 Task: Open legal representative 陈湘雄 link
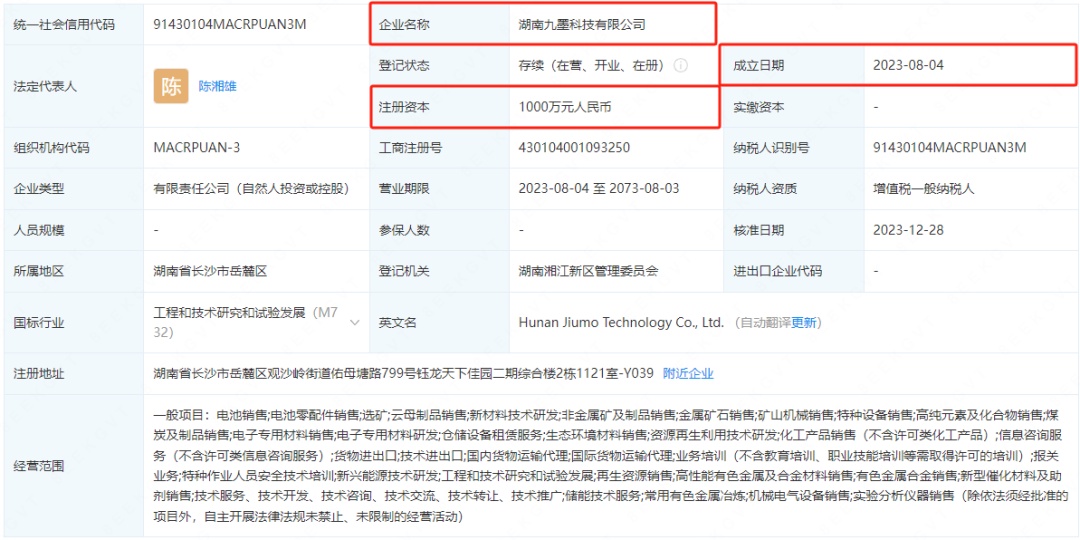pyautogui.click(x=218, y=86)
